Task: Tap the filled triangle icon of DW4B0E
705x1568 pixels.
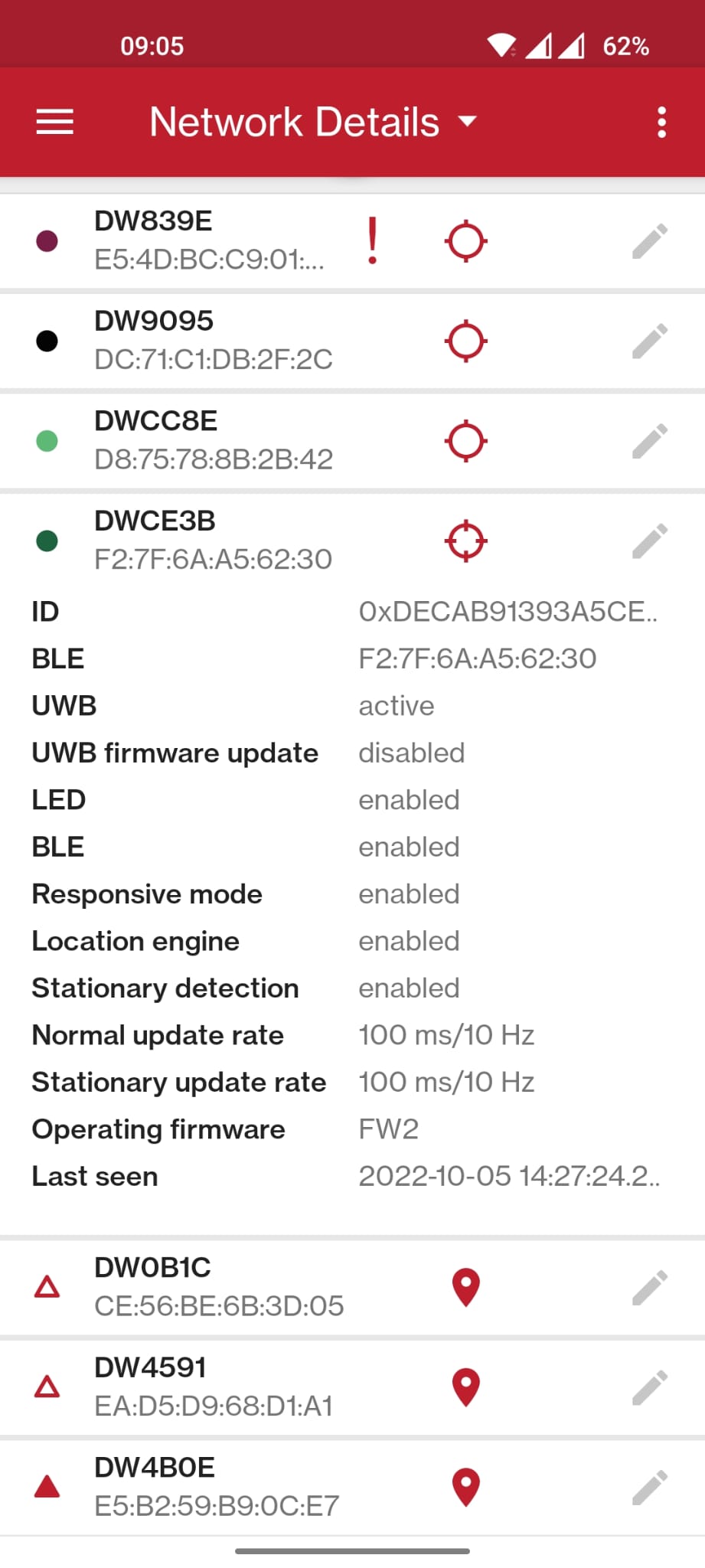Action: click(x=47, y=1487)
